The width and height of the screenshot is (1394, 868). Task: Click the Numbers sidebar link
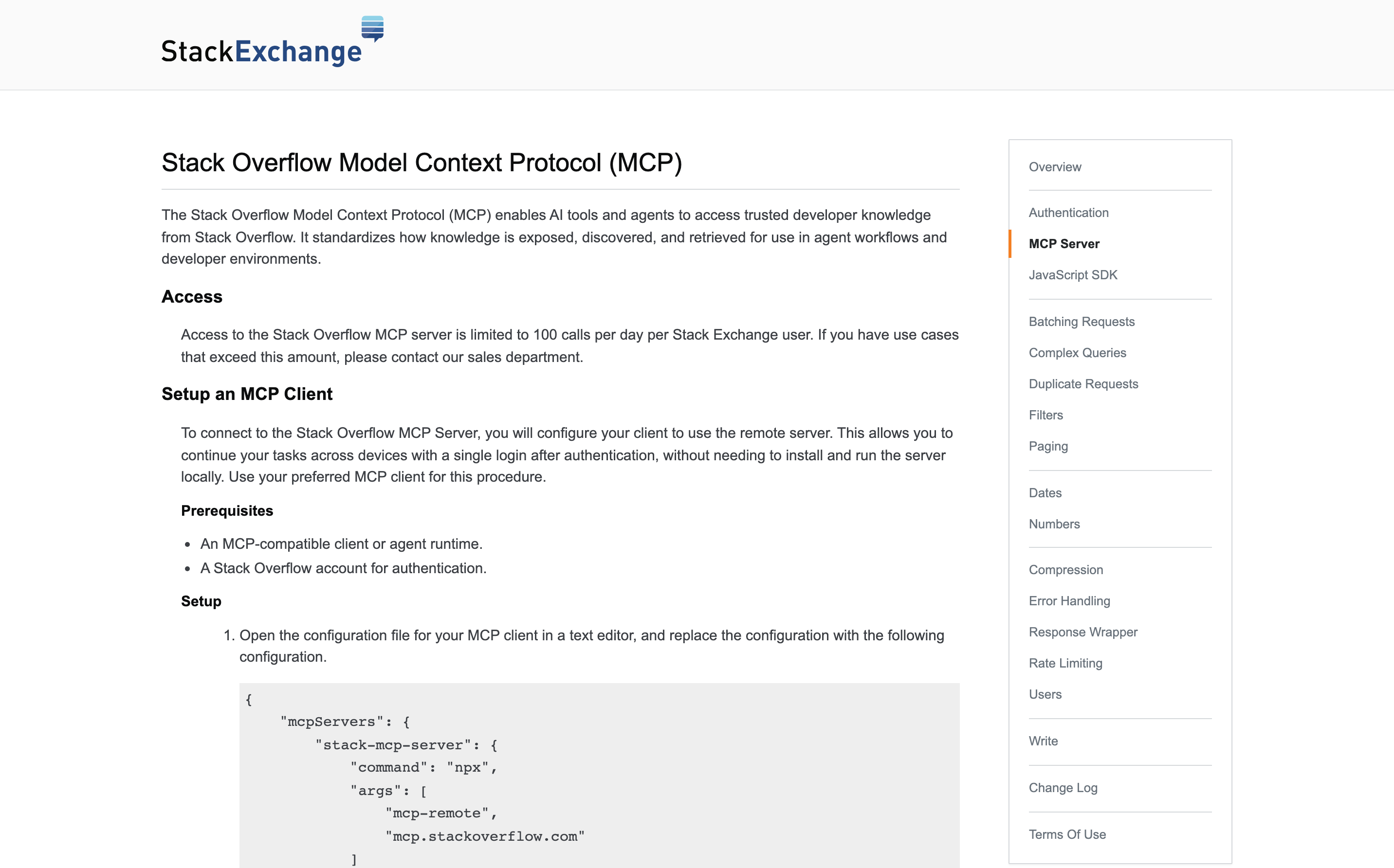pos(1054,524)
